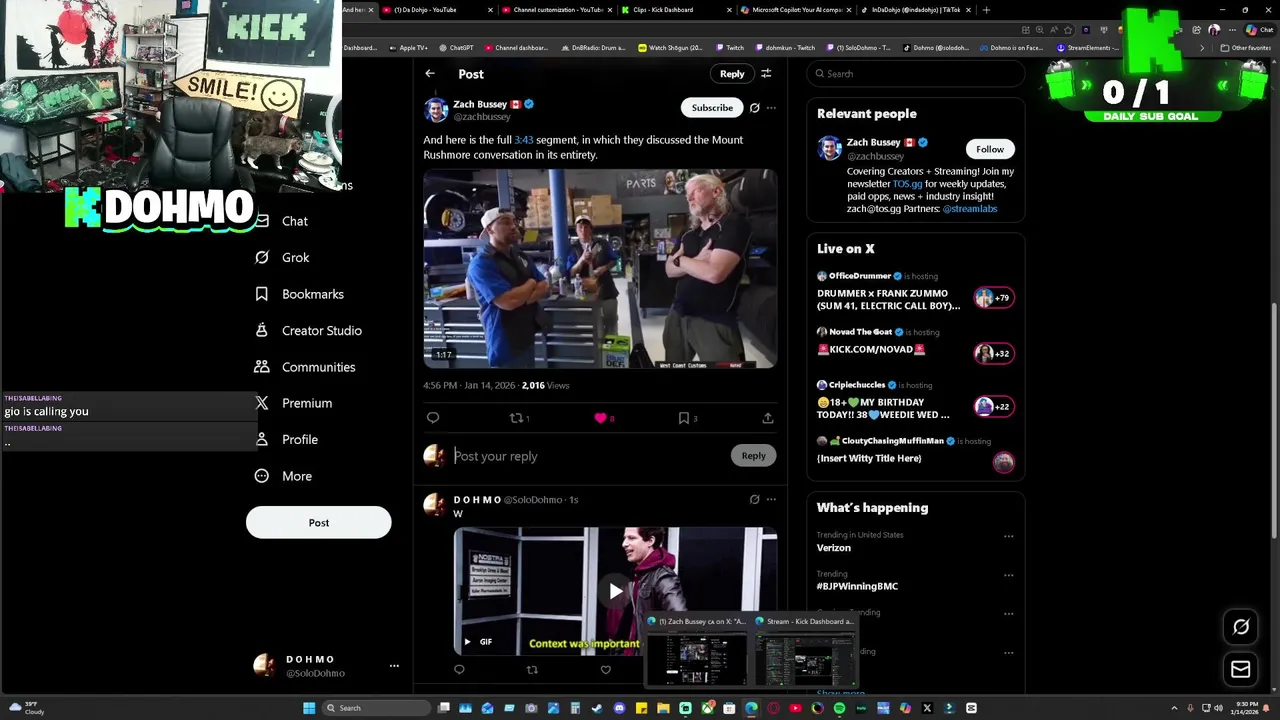This screenshot has width=1280, height=720.
Task: Switch to Microsoft Copilot tab
Action: click(797, 10)
